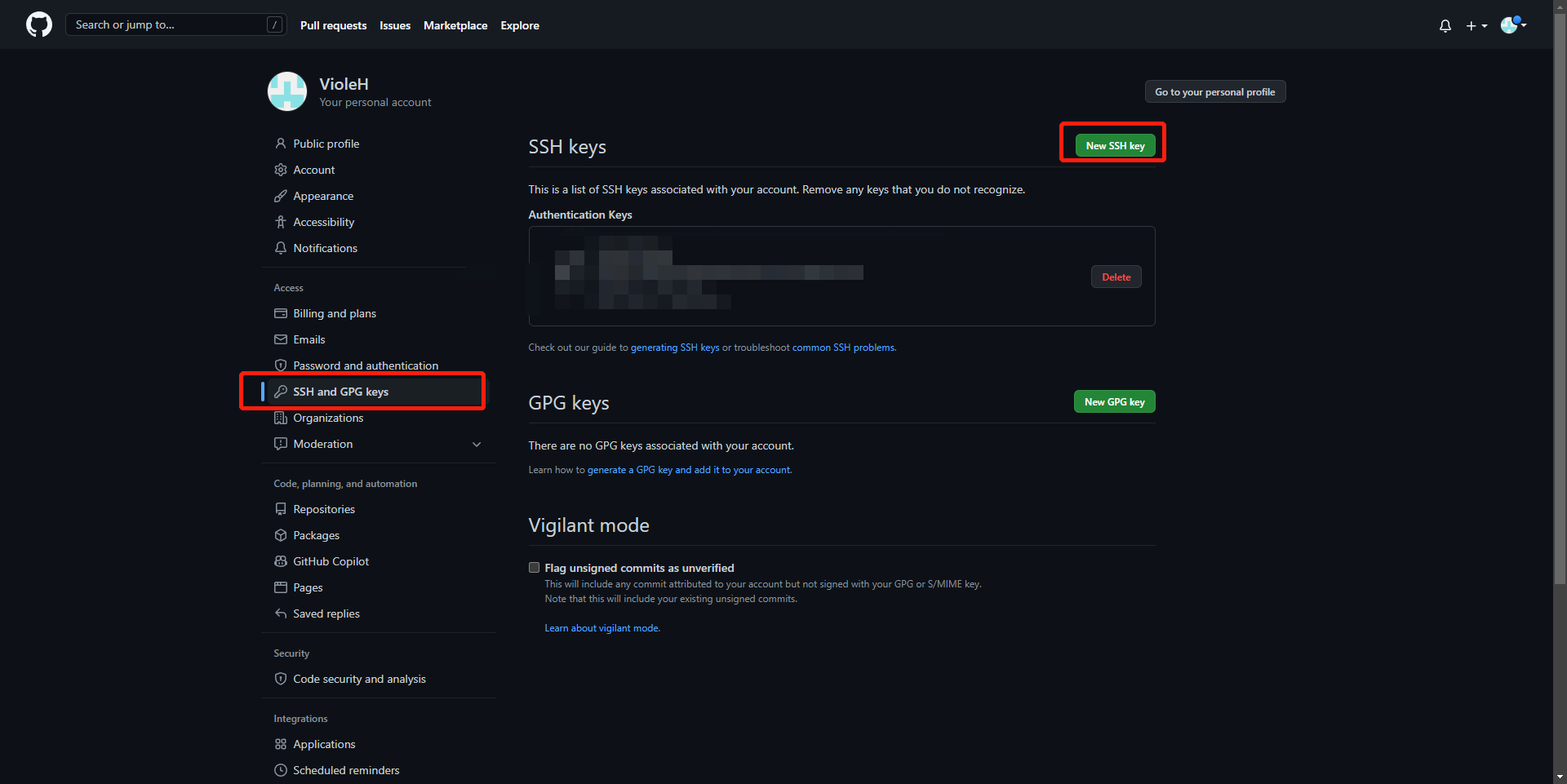The width and height of the screenshot is (1567, 784).
Task: Enable Flag unsigned commits as unverified
Action: [535, 568]
